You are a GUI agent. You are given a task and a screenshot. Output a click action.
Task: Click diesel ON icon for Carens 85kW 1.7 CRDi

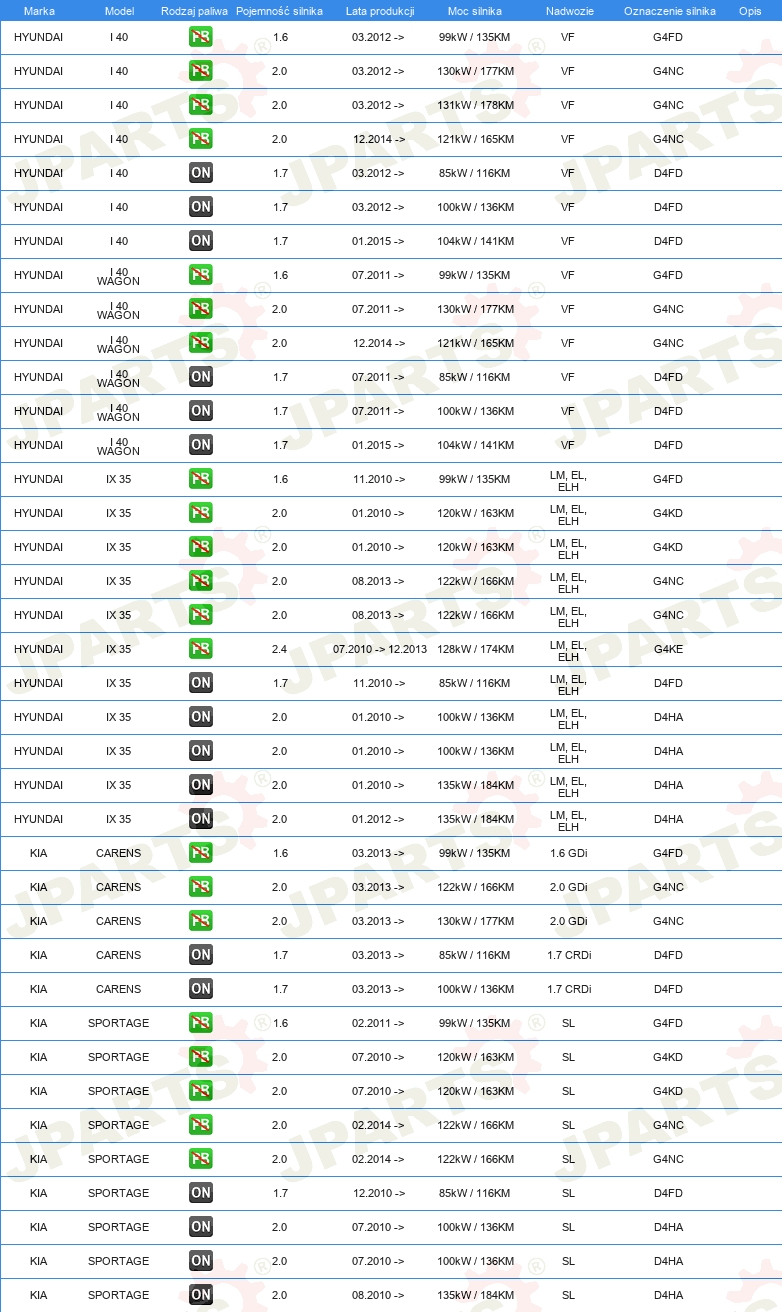[201, 955]
